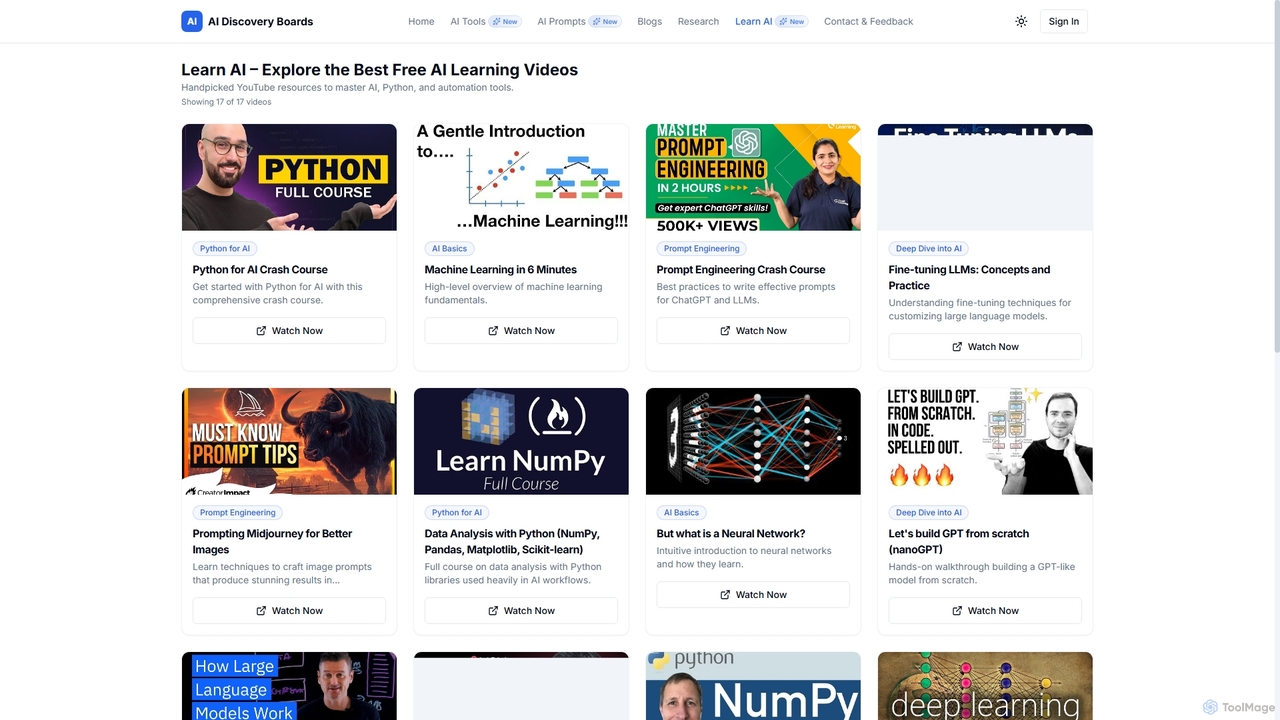This screenshot has width=1280, height=720.
Task: Click the AI Discovery Boards site title
Action: tap(260, 21)
